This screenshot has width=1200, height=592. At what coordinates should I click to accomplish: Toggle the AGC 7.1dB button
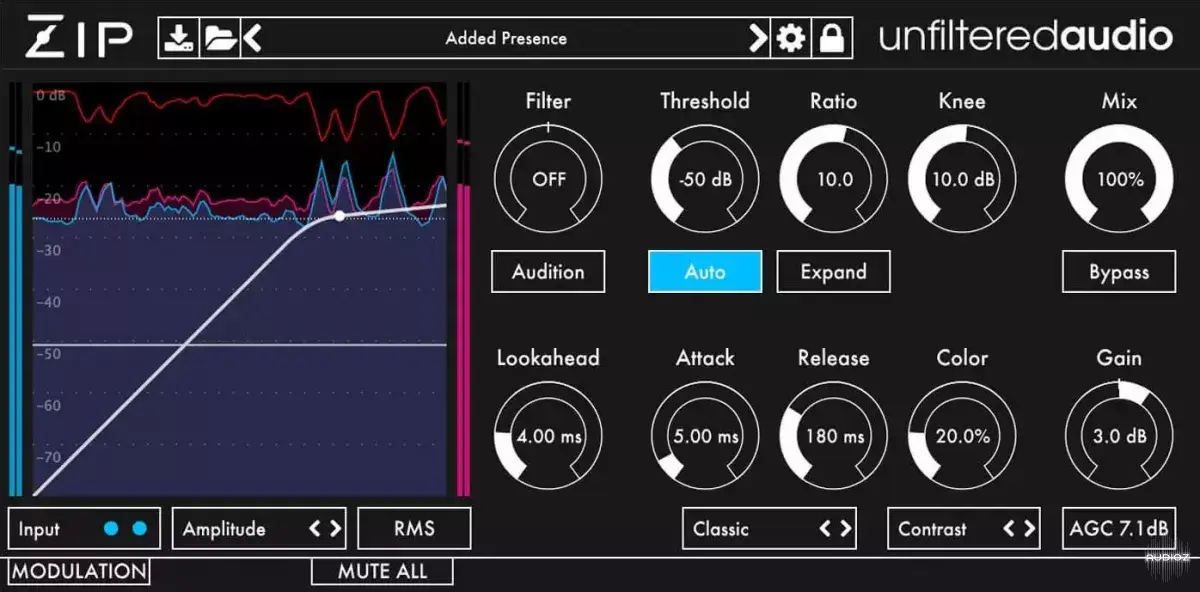point(1119,528)
